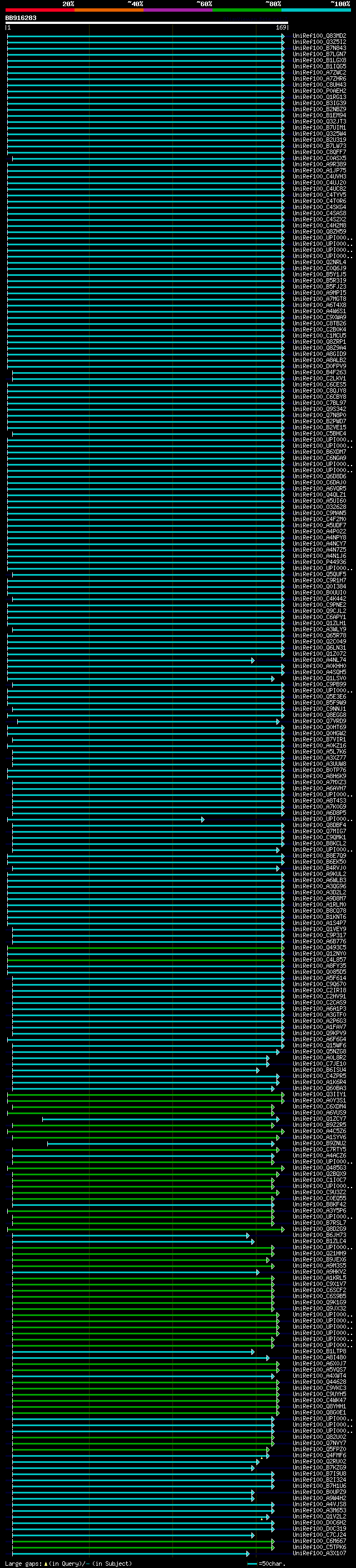Click hit UniRef100_Q1RG13
Image resolution: width=356 pixels, height=1568 pixels.
[x=319, y=97]
